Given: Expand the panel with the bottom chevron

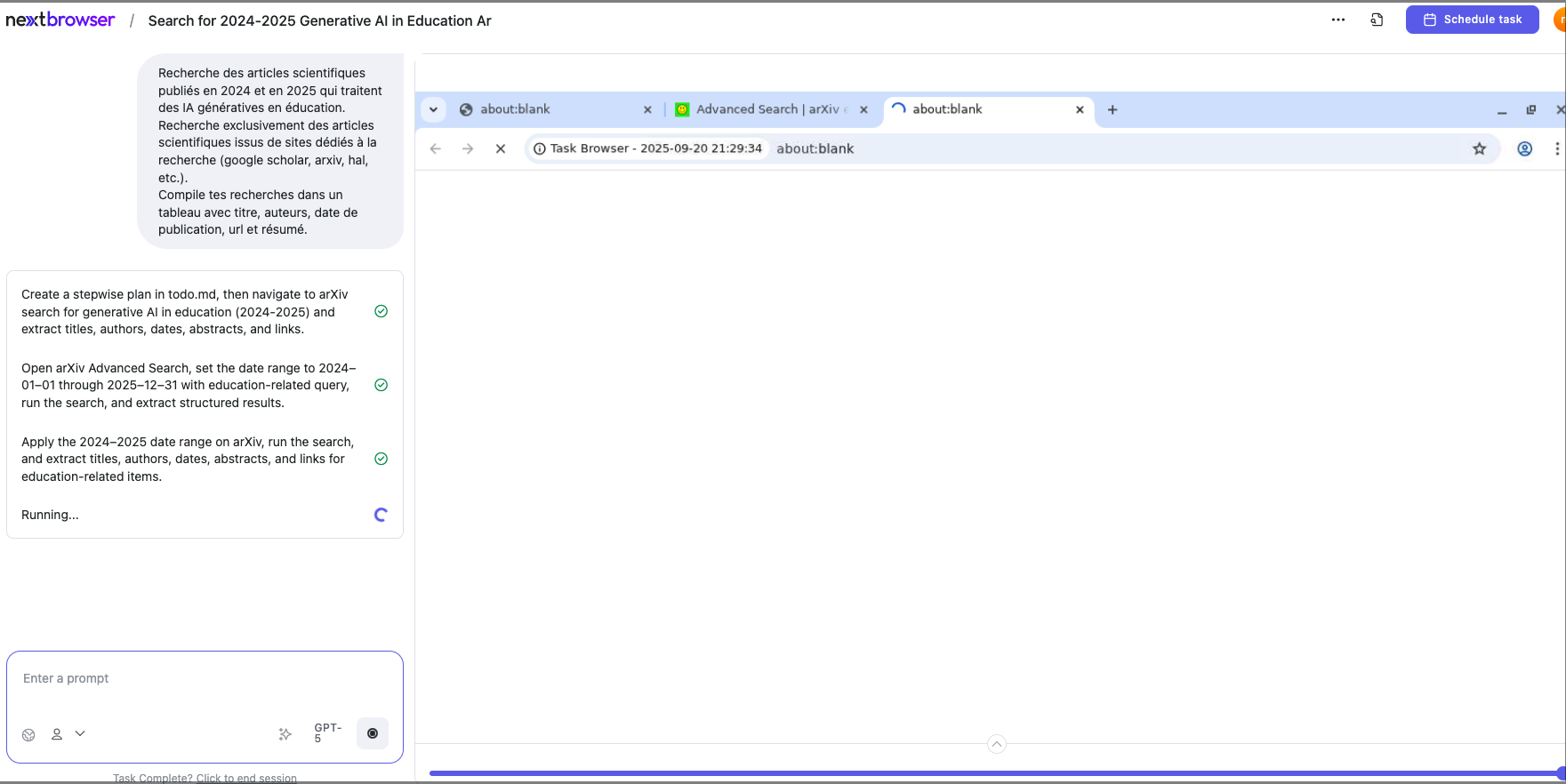Looking at the screenshot, I should [x=996, y=744].
